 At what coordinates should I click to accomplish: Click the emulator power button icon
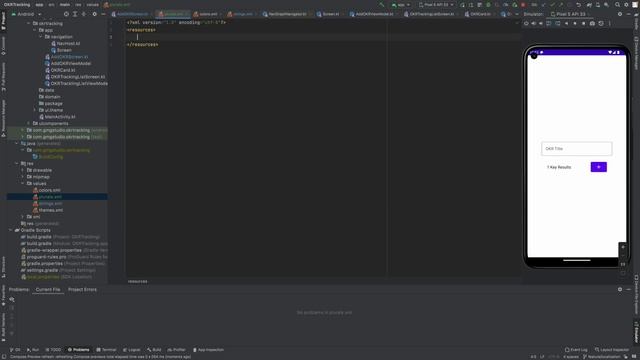click(x=526, y=24)
